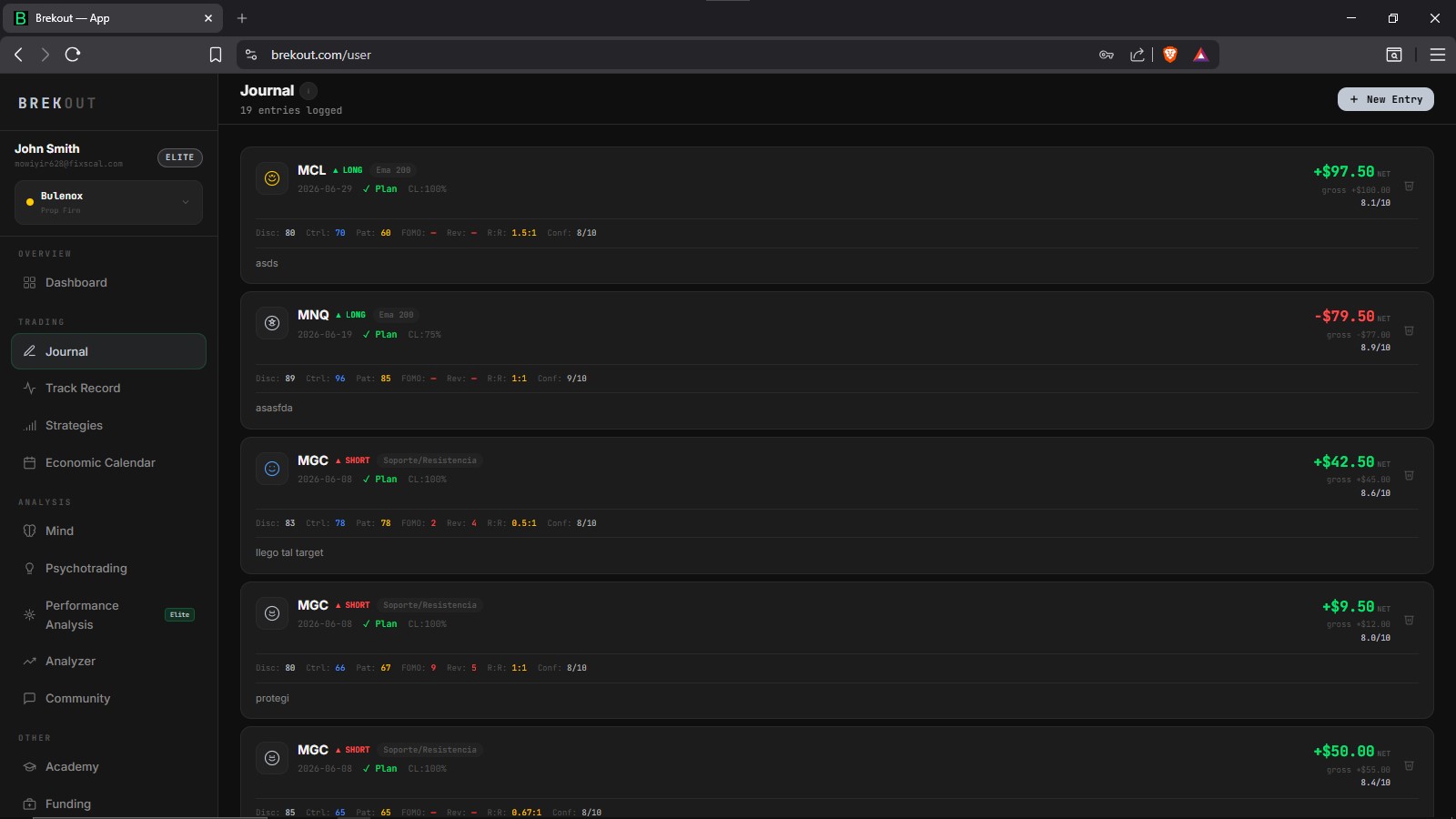Click the mood emoji on MCL entry

(x=272, y=178)
